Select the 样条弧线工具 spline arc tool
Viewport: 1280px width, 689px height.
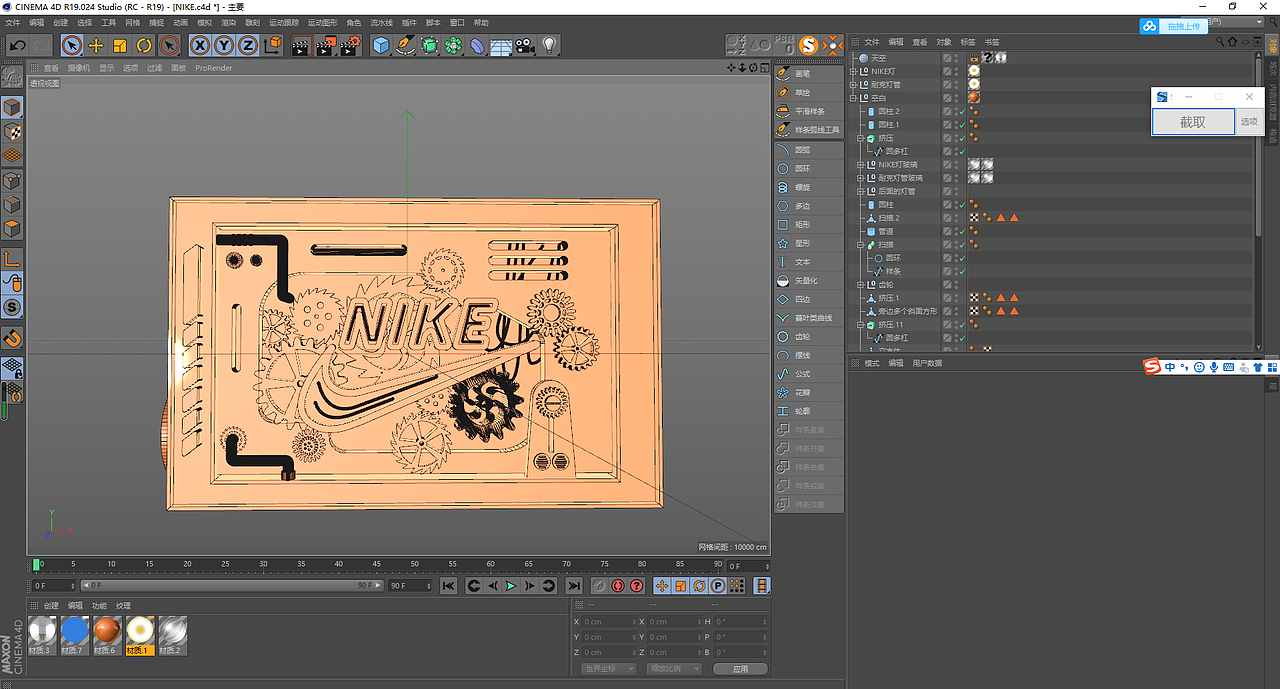pos(808,130)
